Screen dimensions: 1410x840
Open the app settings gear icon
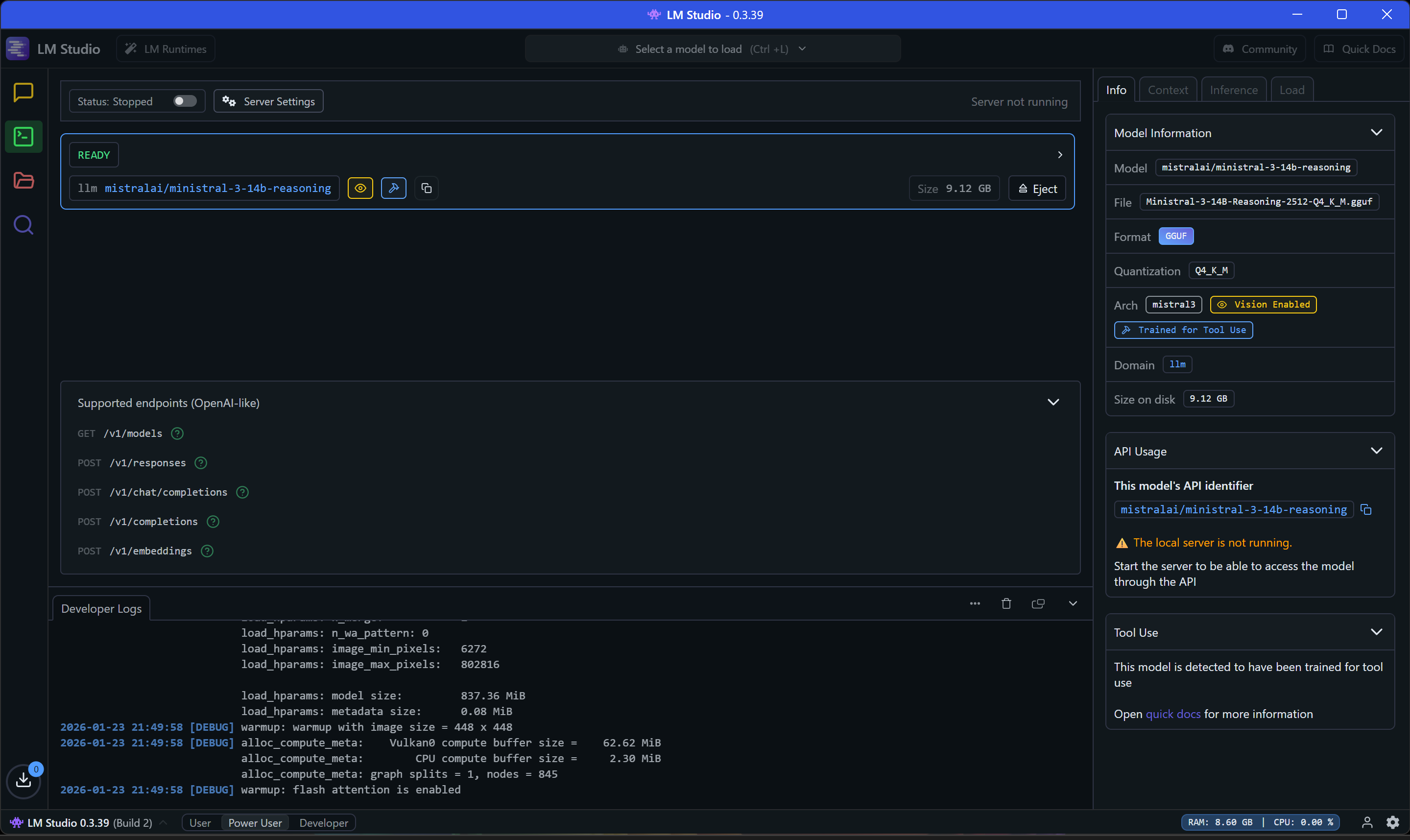[x=1393, y=822]
